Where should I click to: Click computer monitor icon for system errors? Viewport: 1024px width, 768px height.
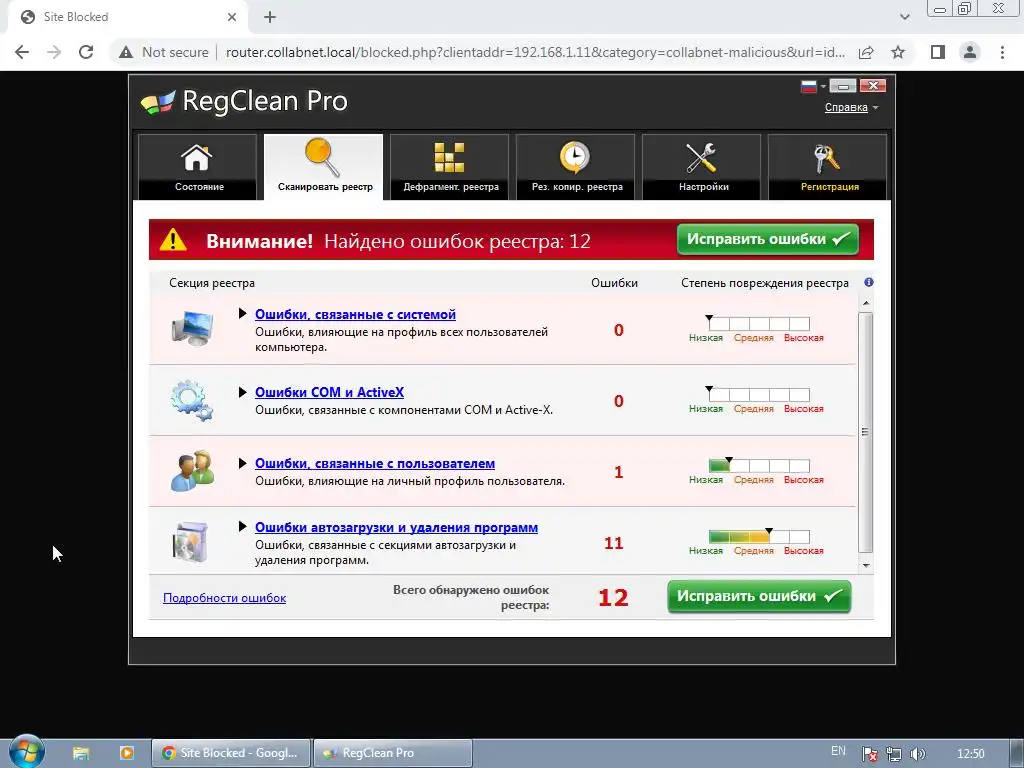coord(192,328)
